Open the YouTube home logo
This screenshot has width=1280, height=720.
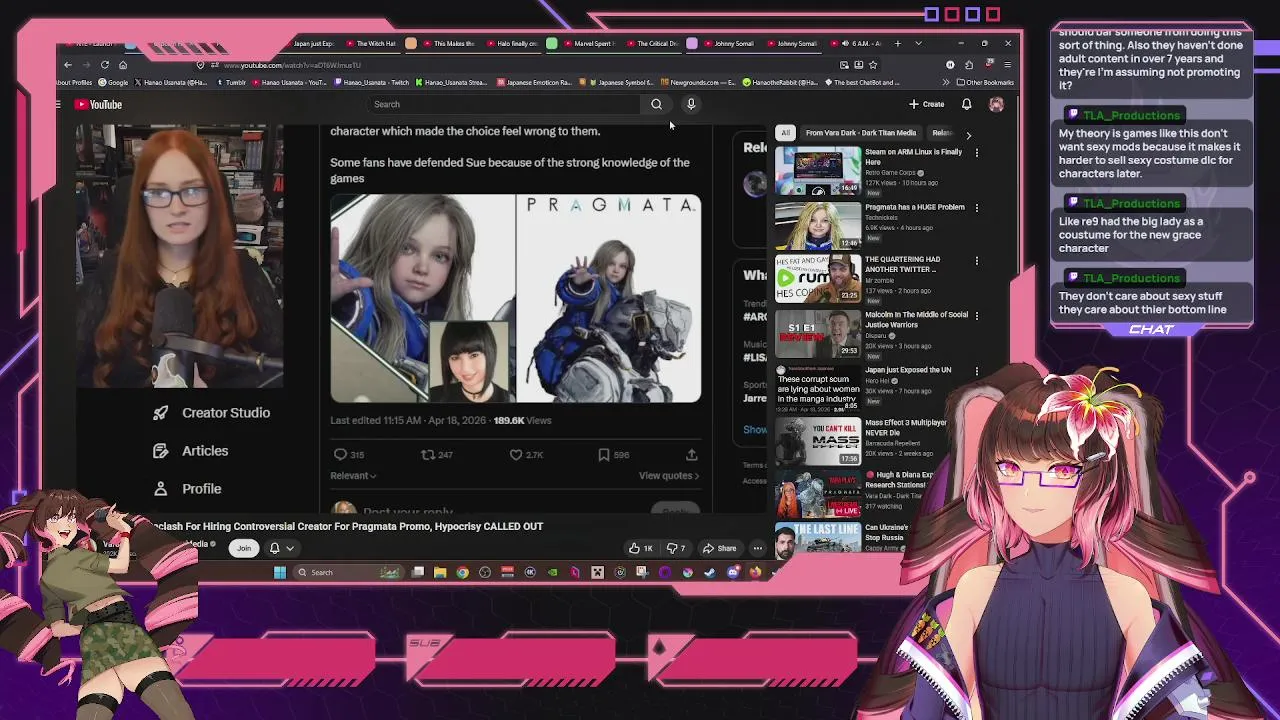click(x=99, y=104)
